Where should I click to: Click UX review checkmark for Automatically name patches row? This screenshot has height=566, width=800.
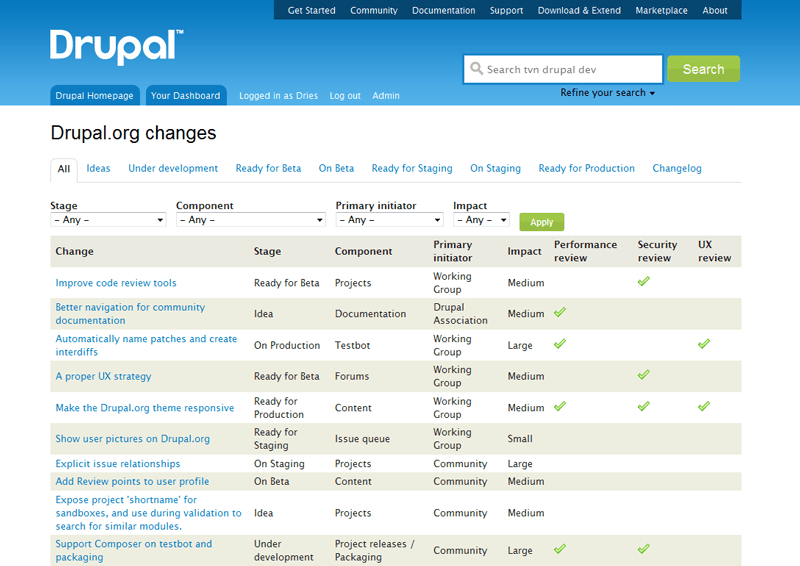(x=704, y=344)
